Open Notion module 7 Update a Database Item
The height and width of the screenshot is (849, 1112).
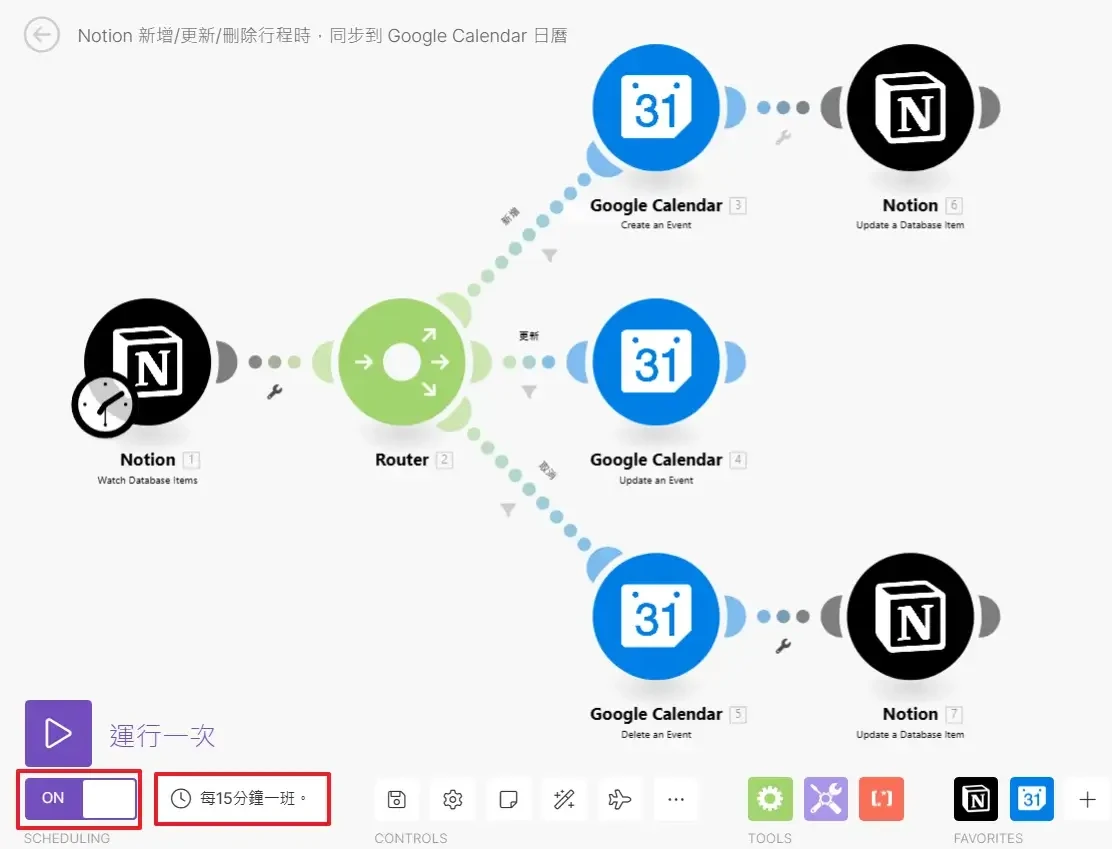point(911,616)
